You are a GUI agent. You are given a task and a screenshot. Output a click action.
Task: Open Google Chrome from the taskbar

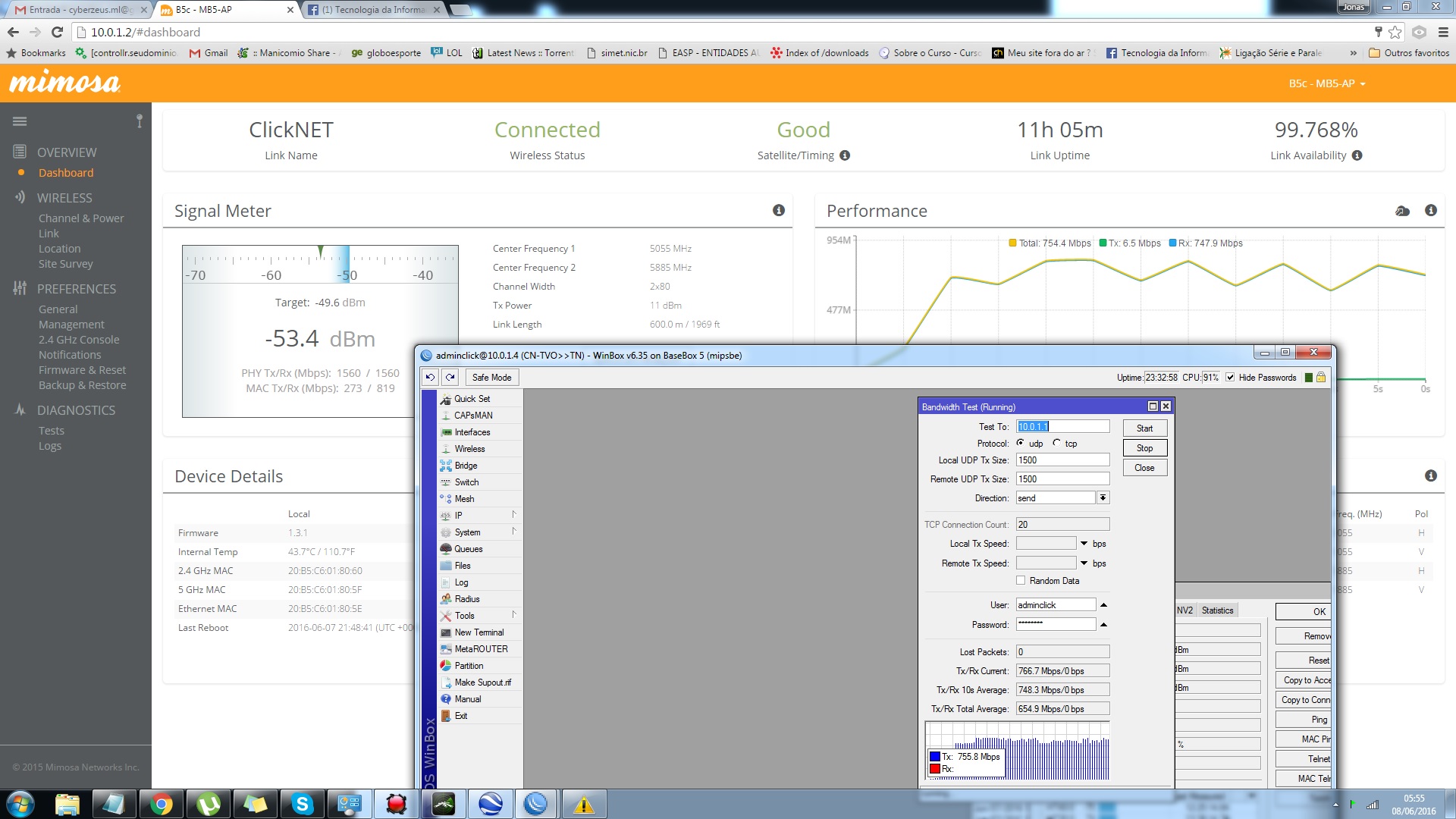pyautogui.click(x=161, y=804)
